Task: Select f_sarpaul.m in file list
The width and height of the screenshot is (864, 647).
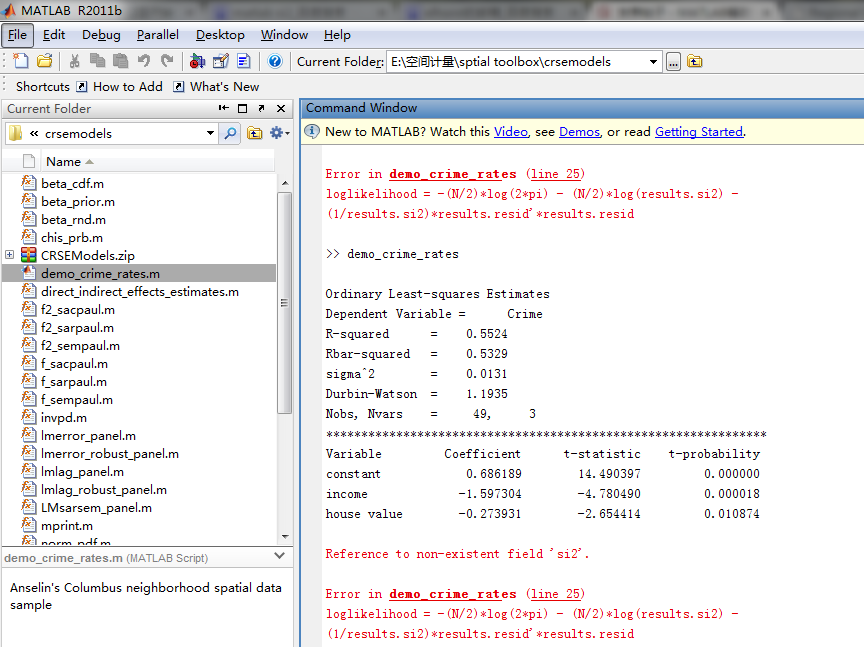Action: point(74,381)
